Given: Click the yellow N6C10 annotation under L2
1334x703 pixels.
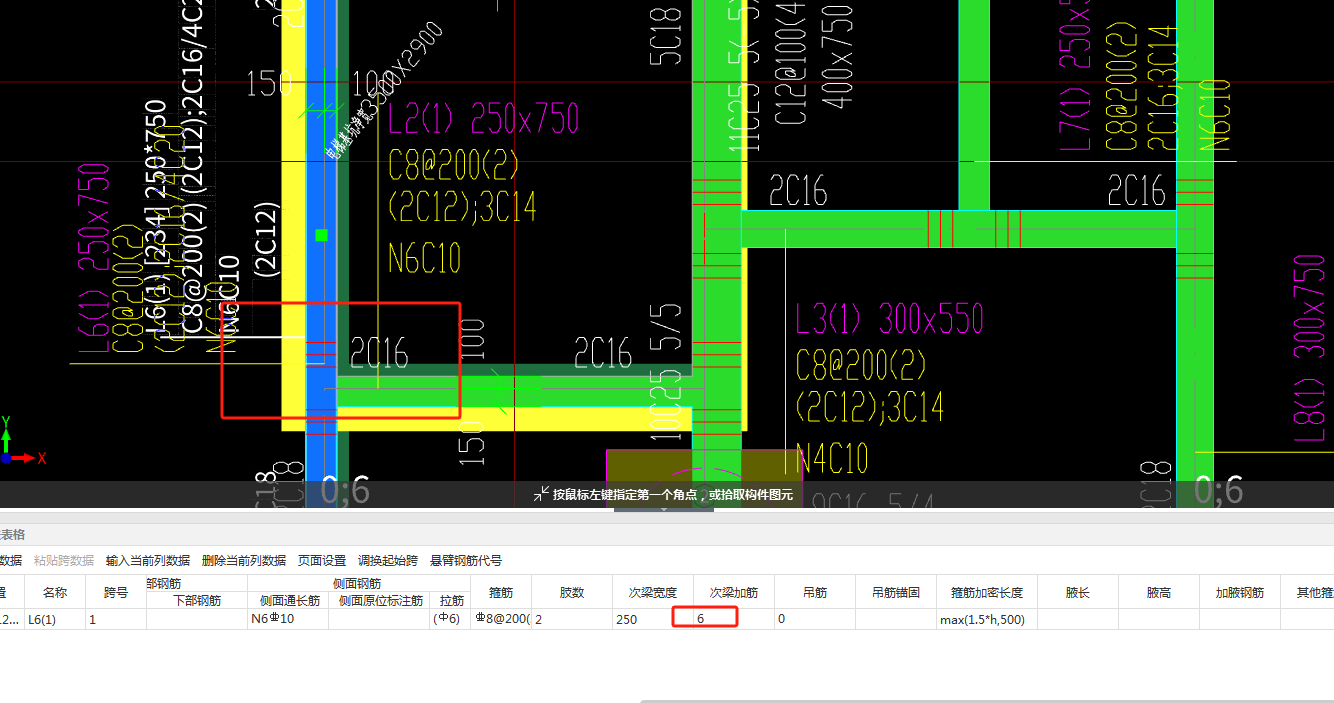Looking at the screenshot, I should click(425, 258).
